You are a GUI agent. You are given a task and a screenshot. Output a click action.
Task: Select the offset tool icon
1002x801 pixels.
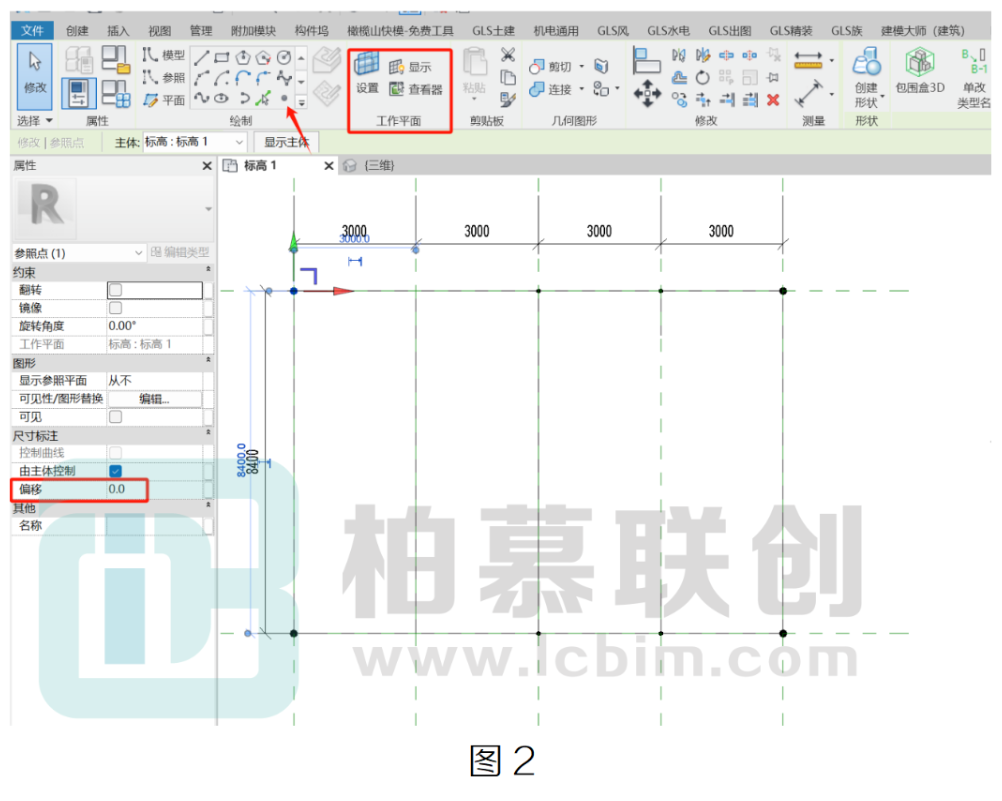tap(679, 77)
